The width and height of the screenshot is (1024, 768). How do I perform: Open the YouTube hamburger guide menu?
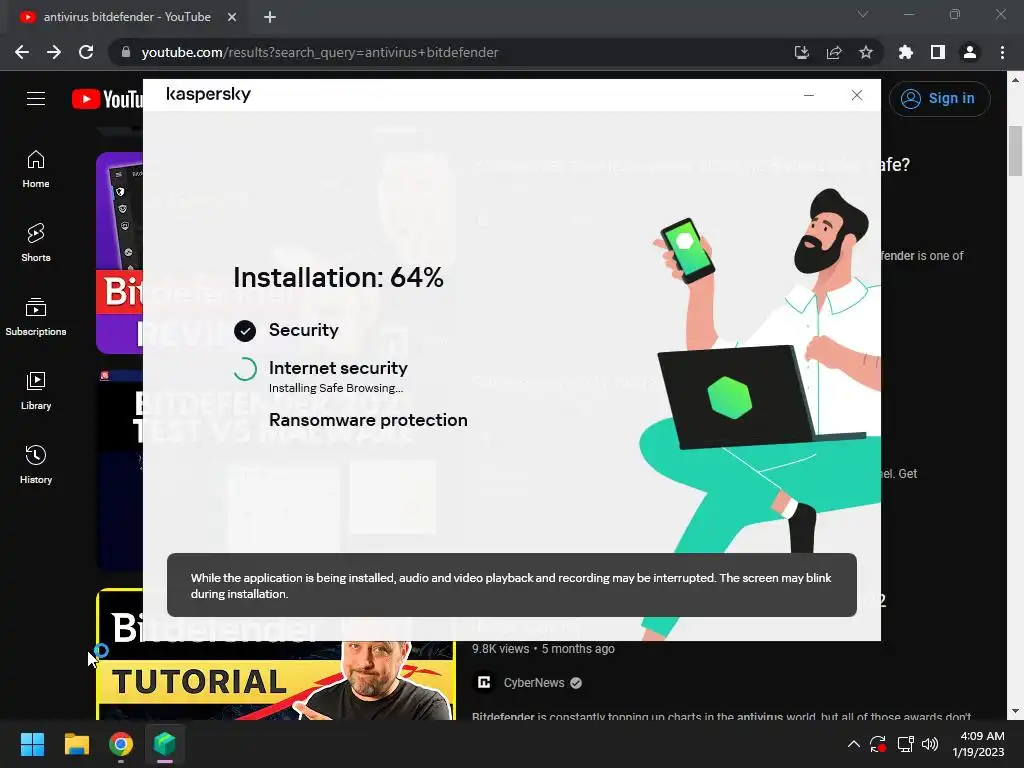36,99
